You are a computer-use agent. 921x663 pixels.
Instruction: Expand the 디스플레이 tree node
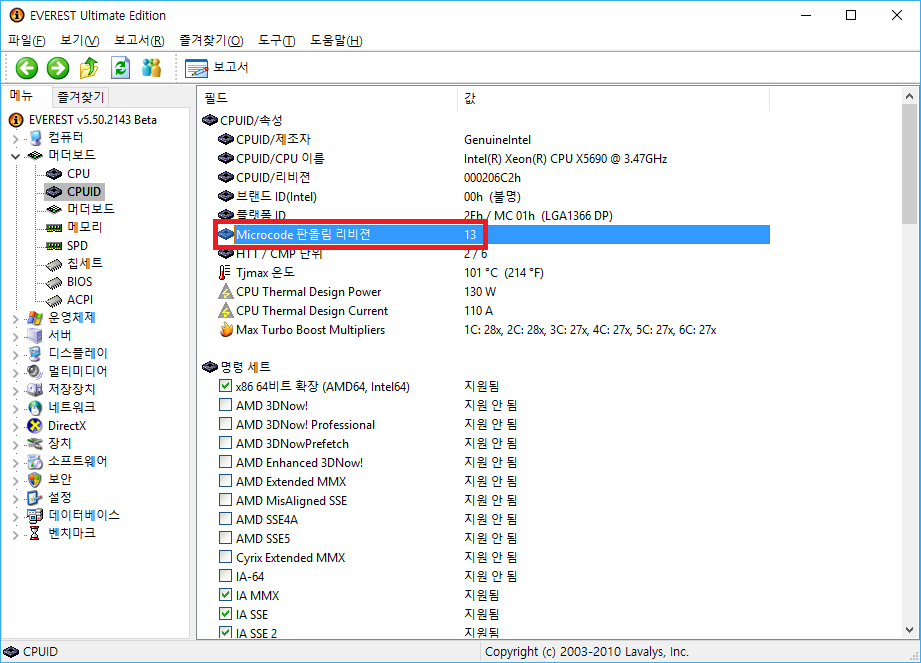tap(16, 354)
